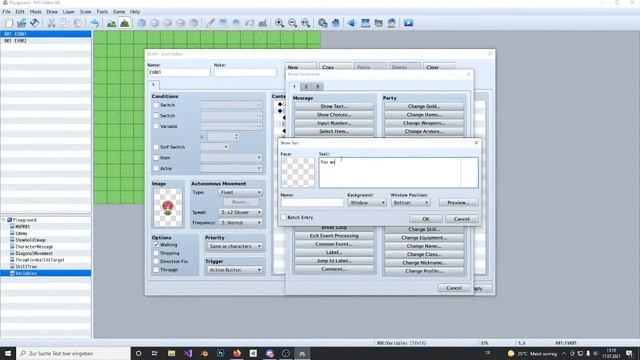Open the Trigger Action Button dropdown

pyautogui.click(x=234, y=270)
